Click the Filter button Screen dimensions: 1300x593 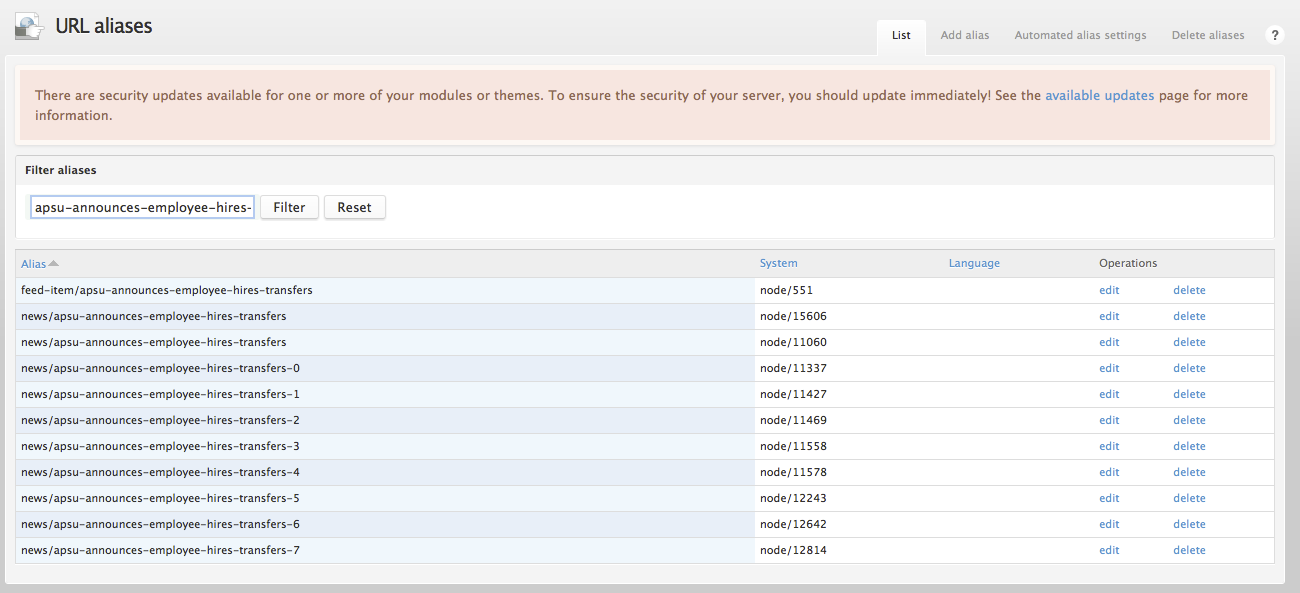(x=288, y=206)
